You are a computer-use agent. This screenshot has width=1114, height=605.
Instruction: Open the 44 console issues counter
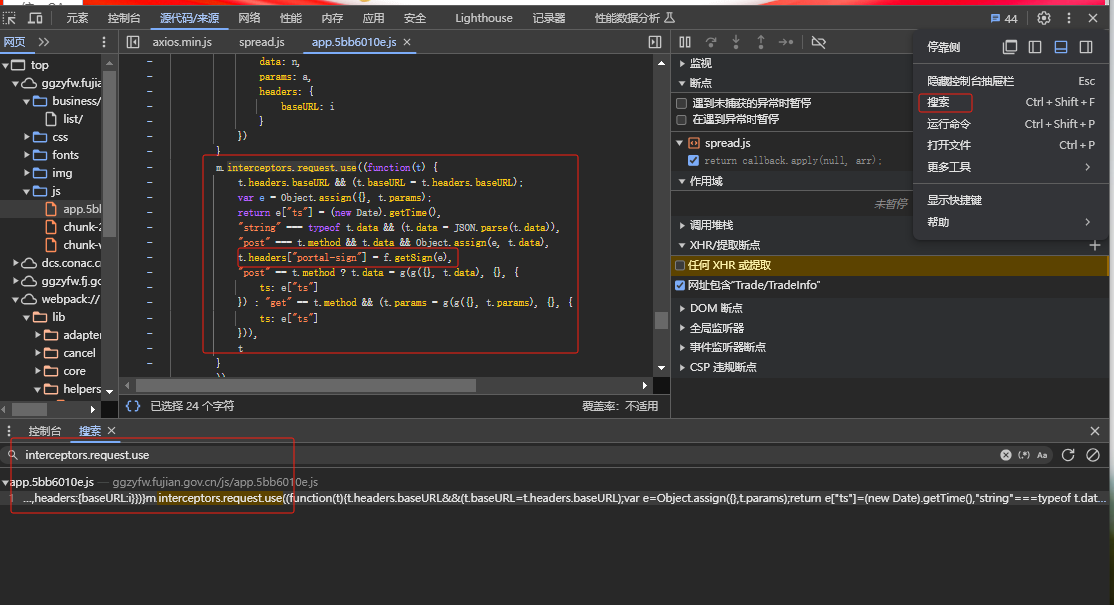(x=1004, y=18)
